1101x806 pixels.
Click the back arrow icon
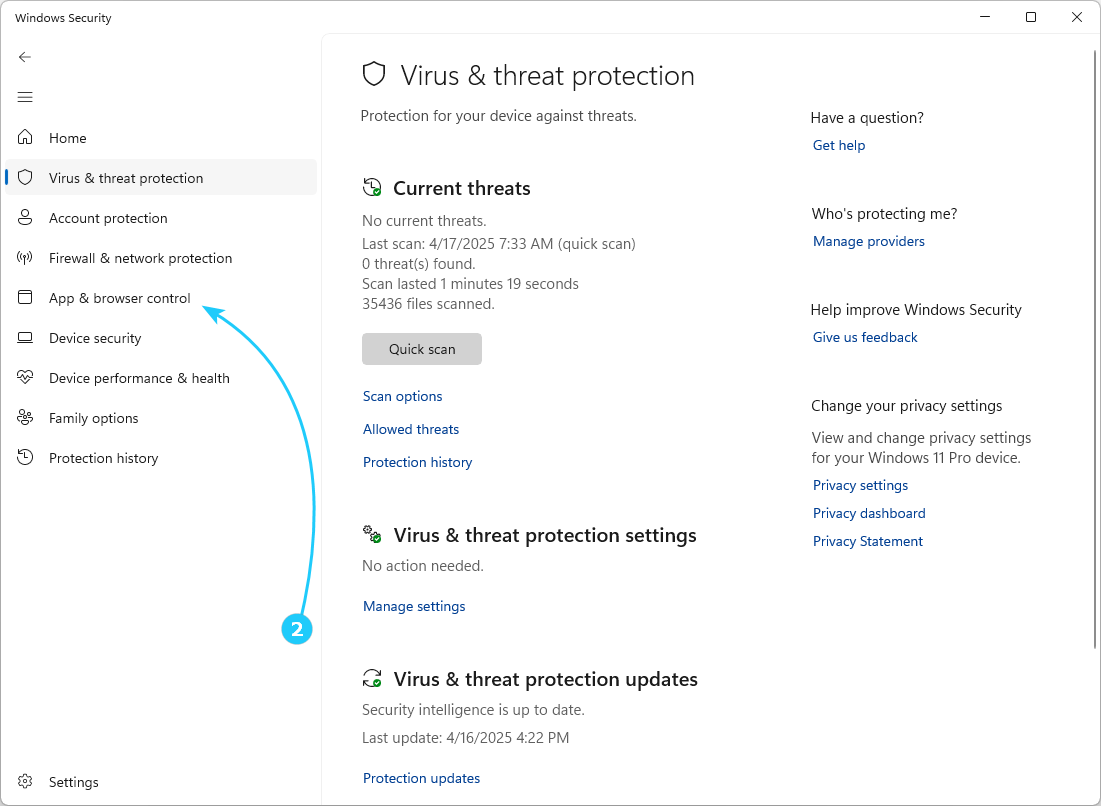25,57
